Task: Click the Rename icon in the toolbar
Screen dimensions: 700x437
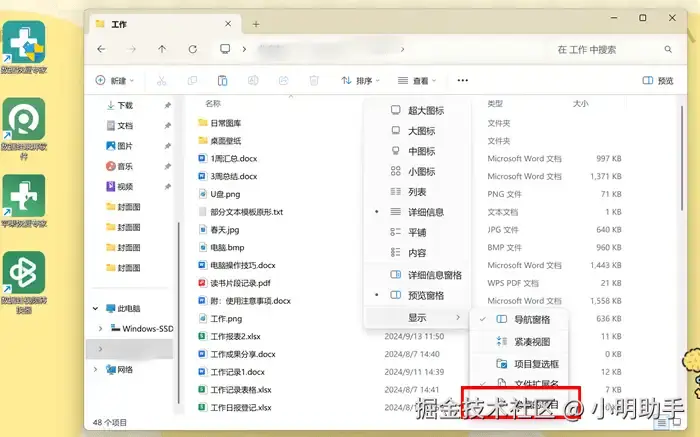Action: (253, 81)
